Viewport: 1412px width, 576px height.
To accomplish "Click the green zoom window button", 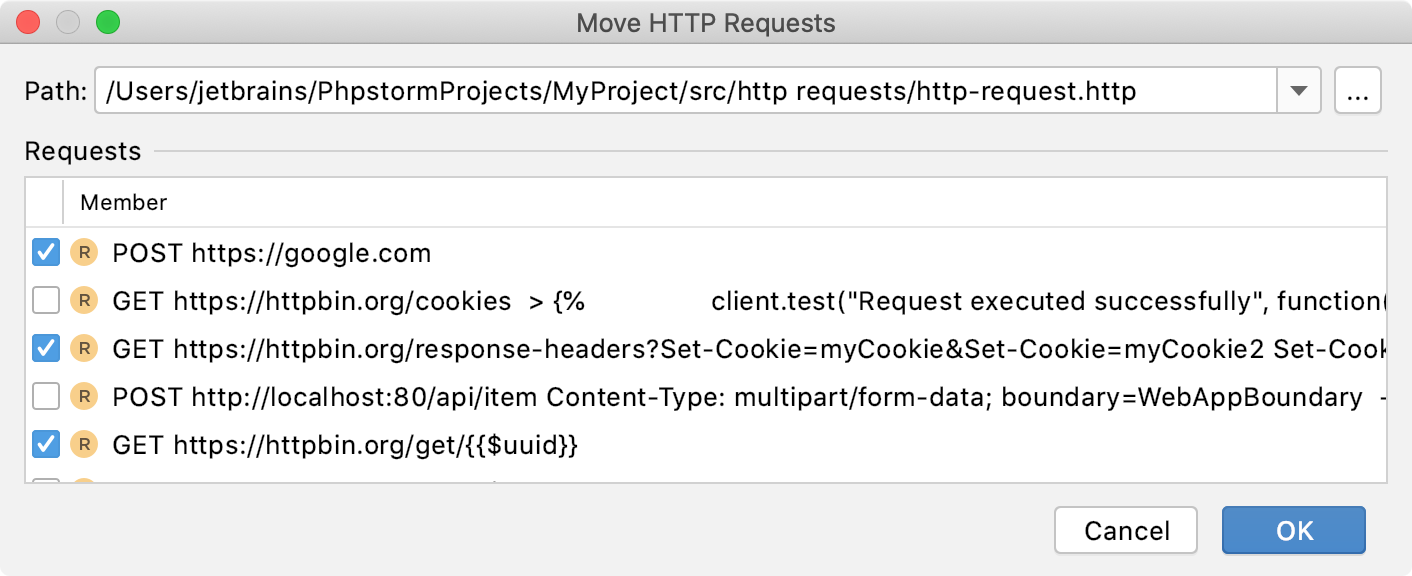I will pyautogui.click(x=107, y=21).
